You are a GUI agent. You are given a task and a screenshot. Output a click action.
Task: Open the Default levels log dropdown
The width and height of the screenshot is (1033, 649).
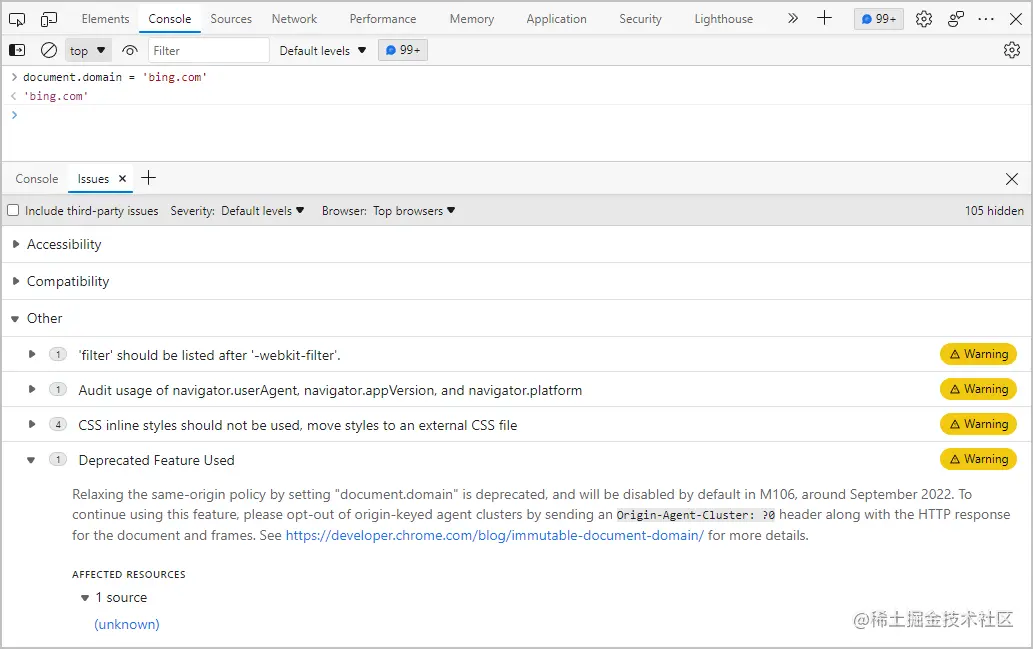coord(323,51)
